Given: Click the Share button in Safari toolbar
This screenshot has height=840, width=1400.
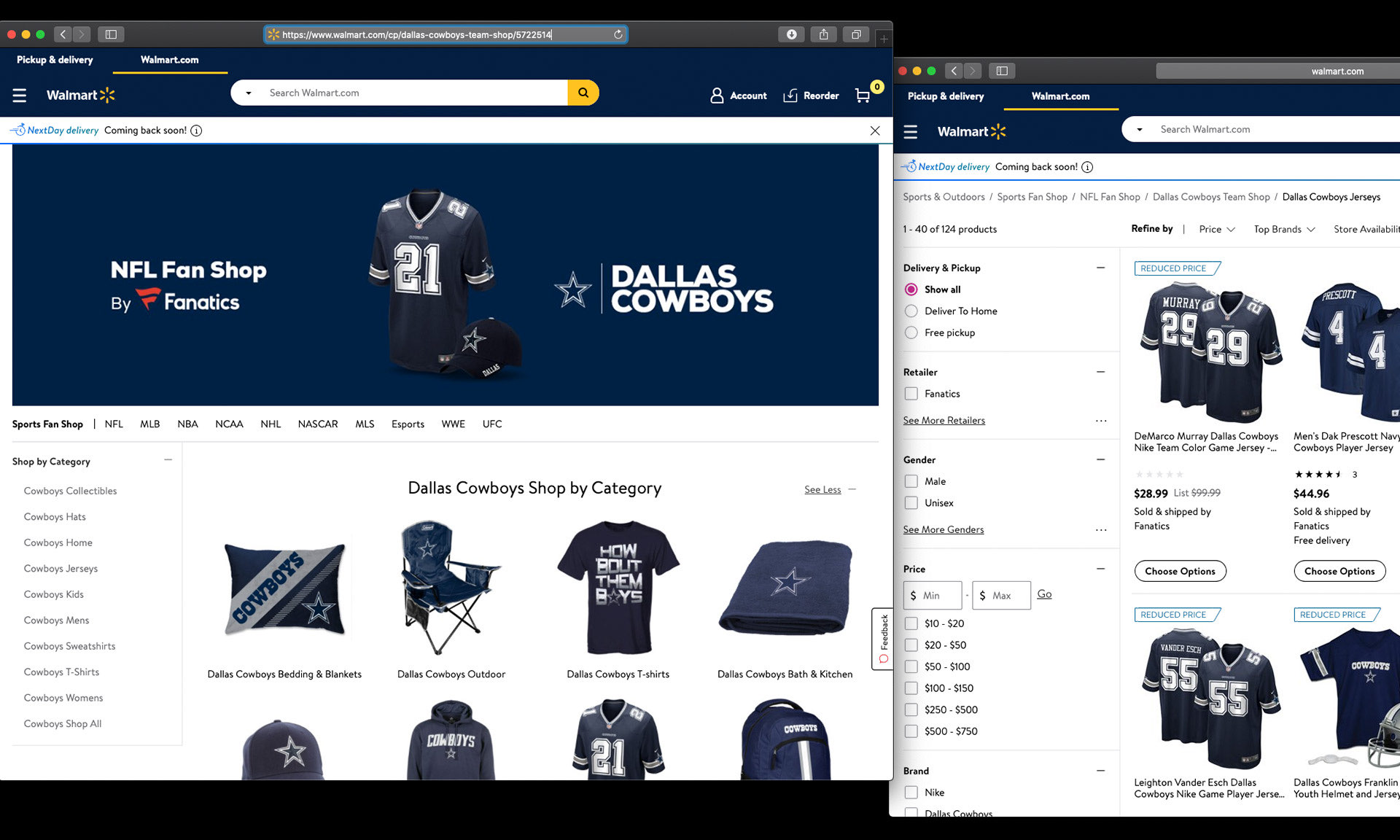Looking at the screenshot, I should 823,34.
